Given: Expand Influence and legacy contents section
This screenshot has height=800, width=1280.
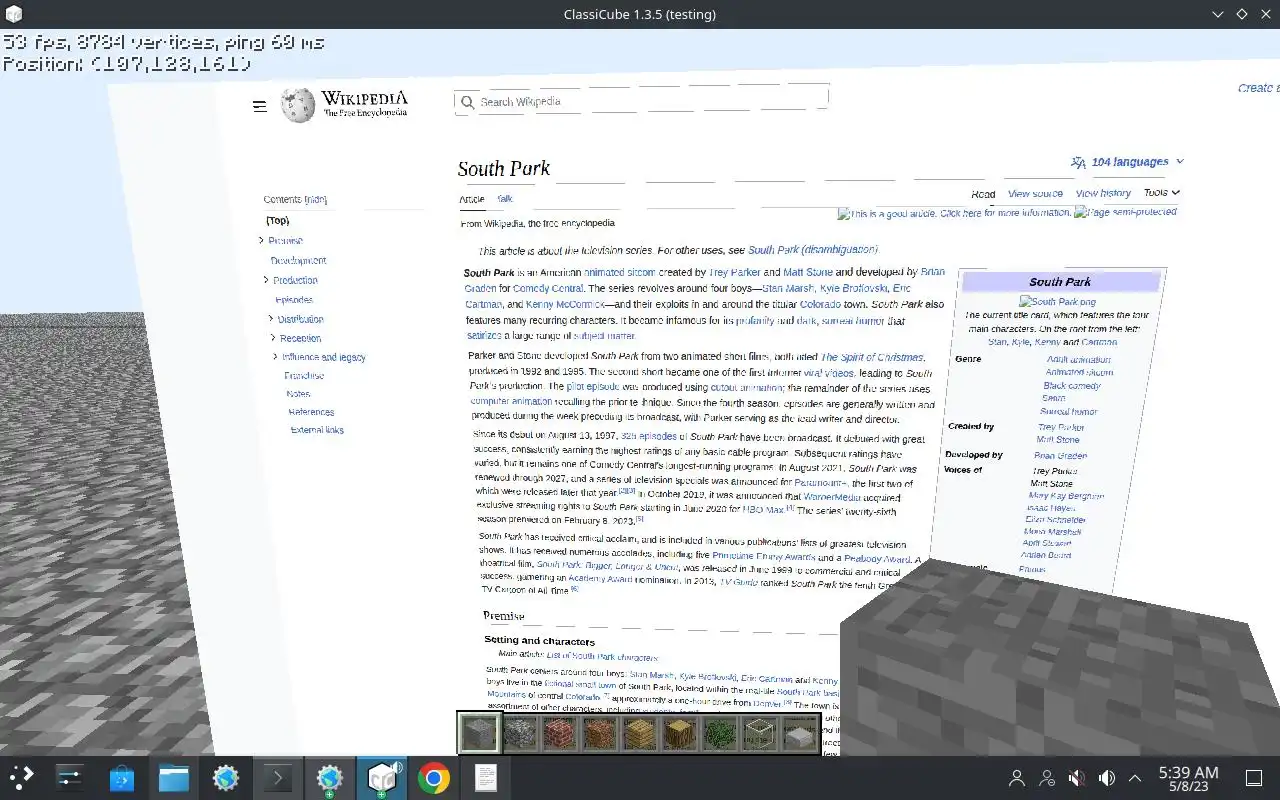Looking at the screenshot, I should (x=275, y=356).
